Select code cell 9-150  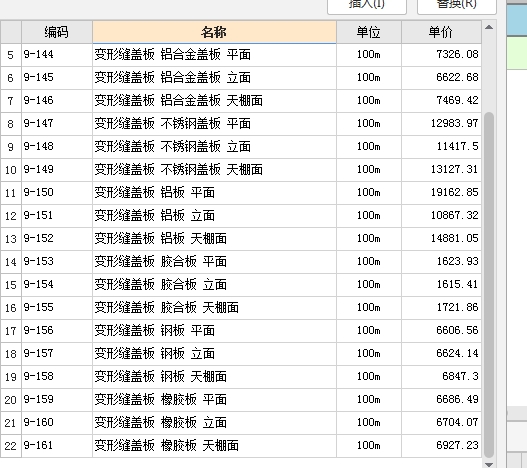(x=57, y=193)
